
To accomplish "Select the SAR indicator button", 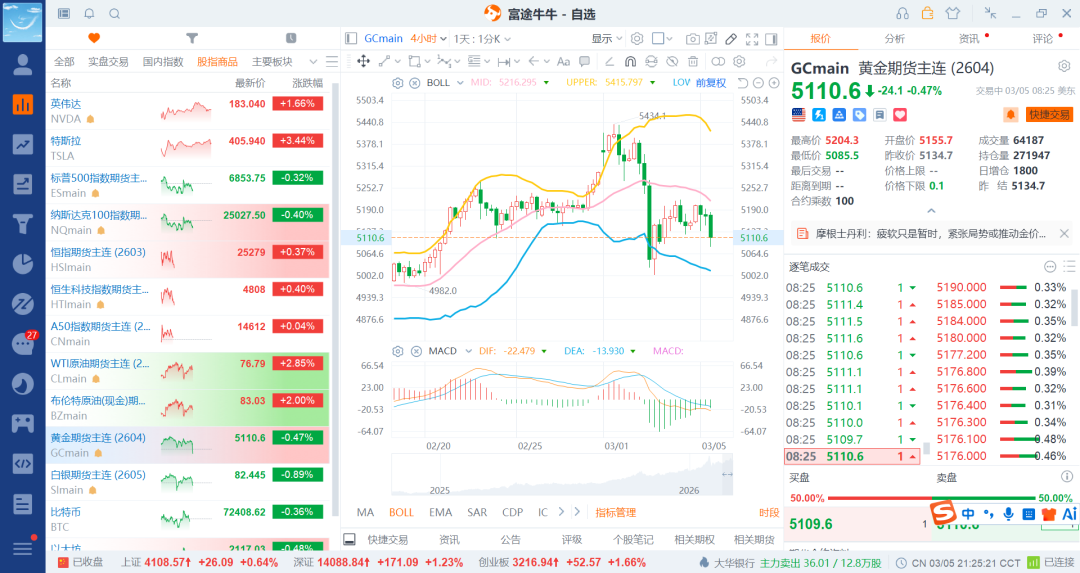I will pyautogui.click(x=477, y=512).
